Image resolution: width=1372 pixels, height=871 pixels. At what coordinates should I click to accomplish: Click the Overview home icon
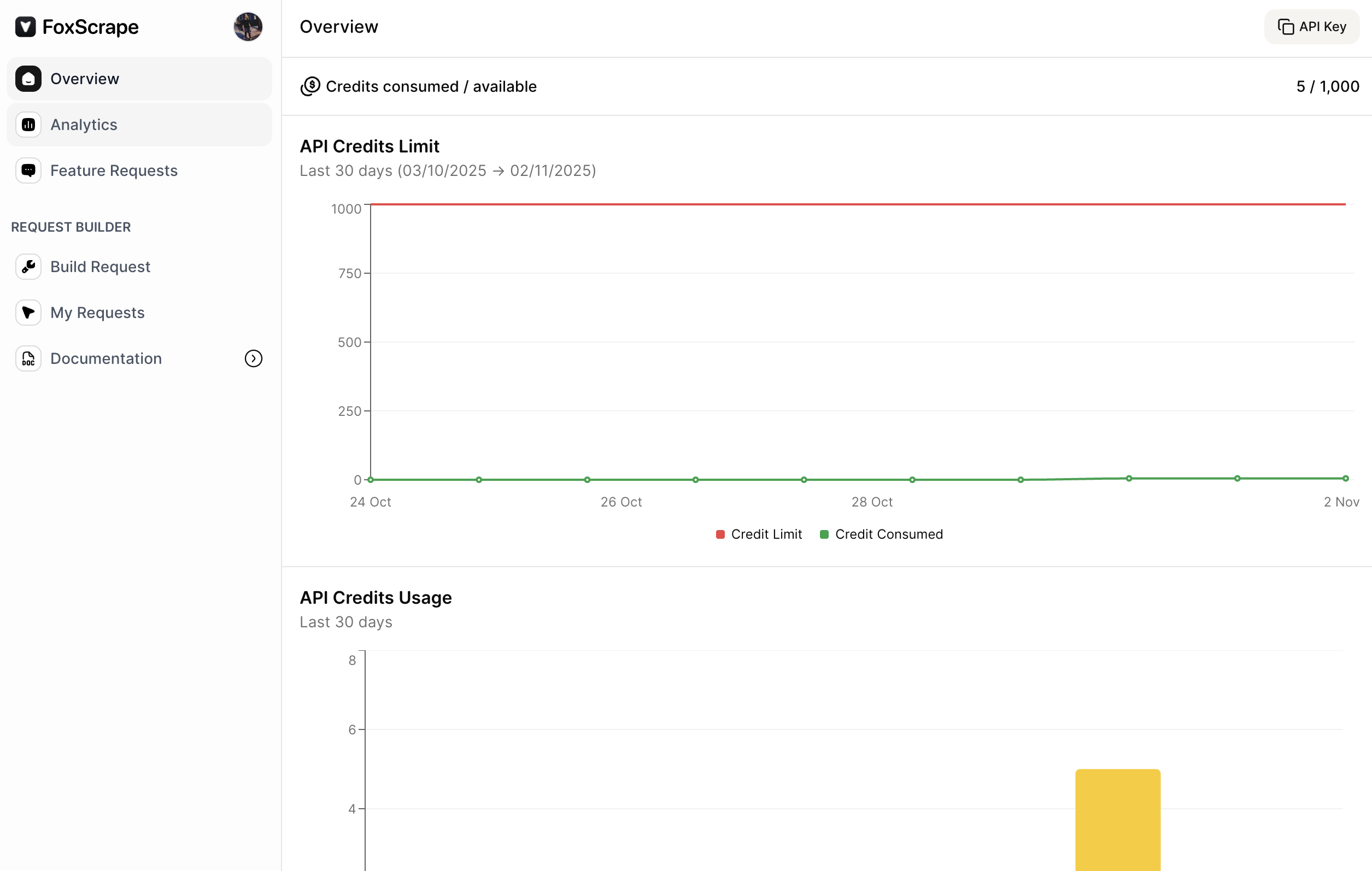28,79
